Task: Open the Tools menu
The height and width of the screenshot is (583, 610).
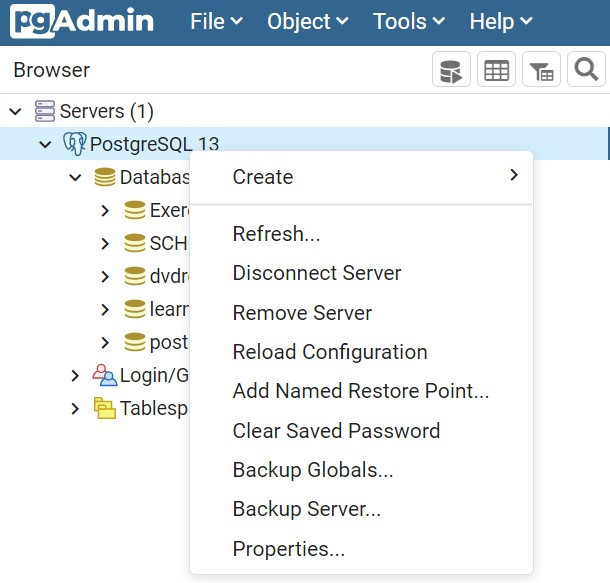Action: pyautogui.click(x=408, y=21)
